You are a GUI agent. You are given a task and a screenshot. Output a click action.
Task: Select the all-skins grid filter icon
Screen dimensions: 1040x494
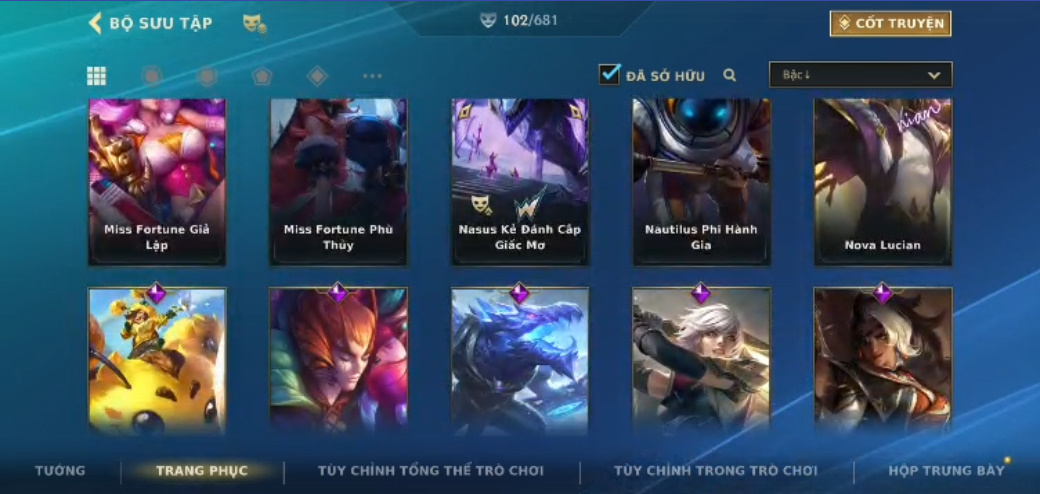tap(97, 76)
